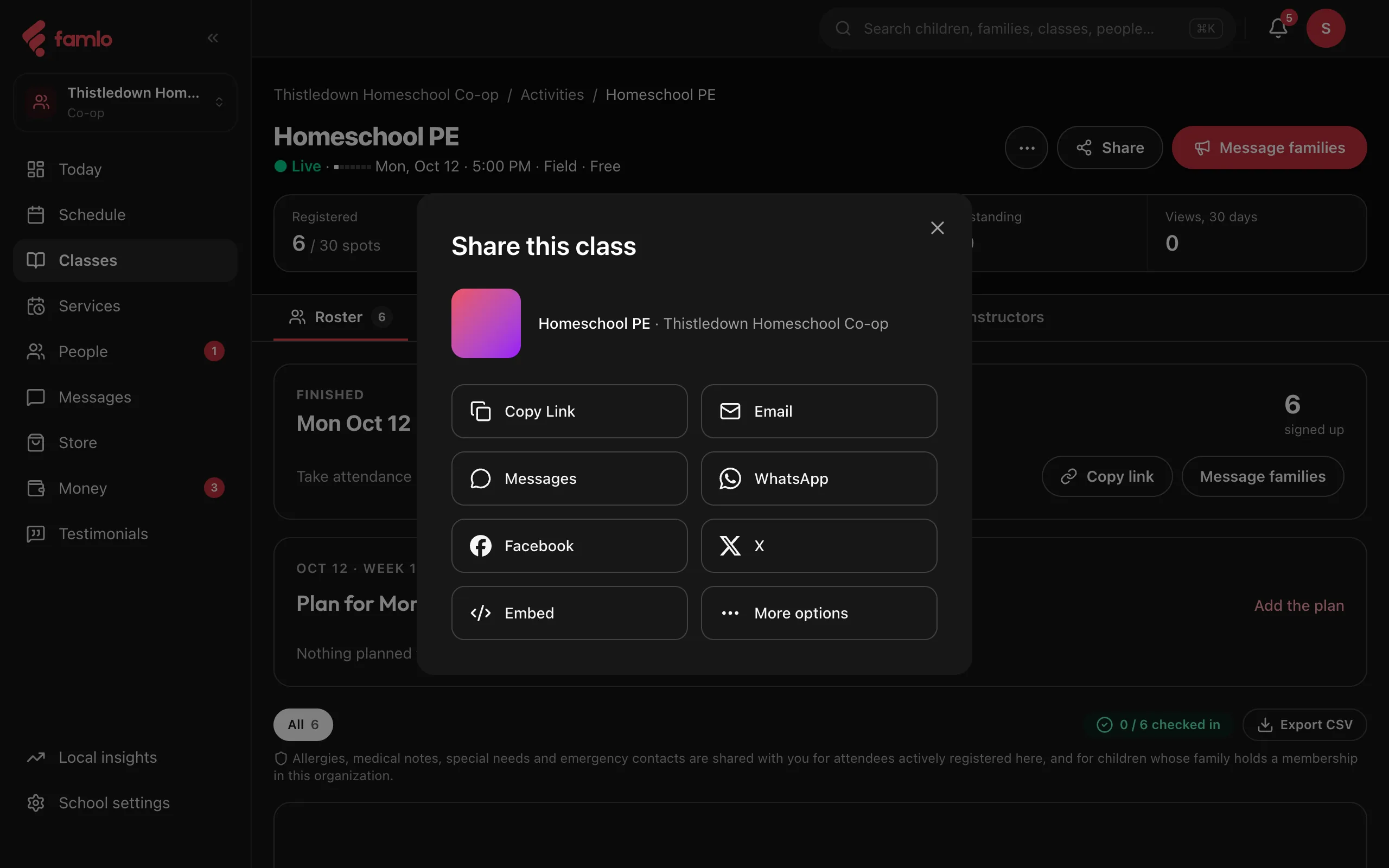The width and height of the screenshot is (1389, 868).
Task: Open the Thistledown organization switcher
Action: 125,102
